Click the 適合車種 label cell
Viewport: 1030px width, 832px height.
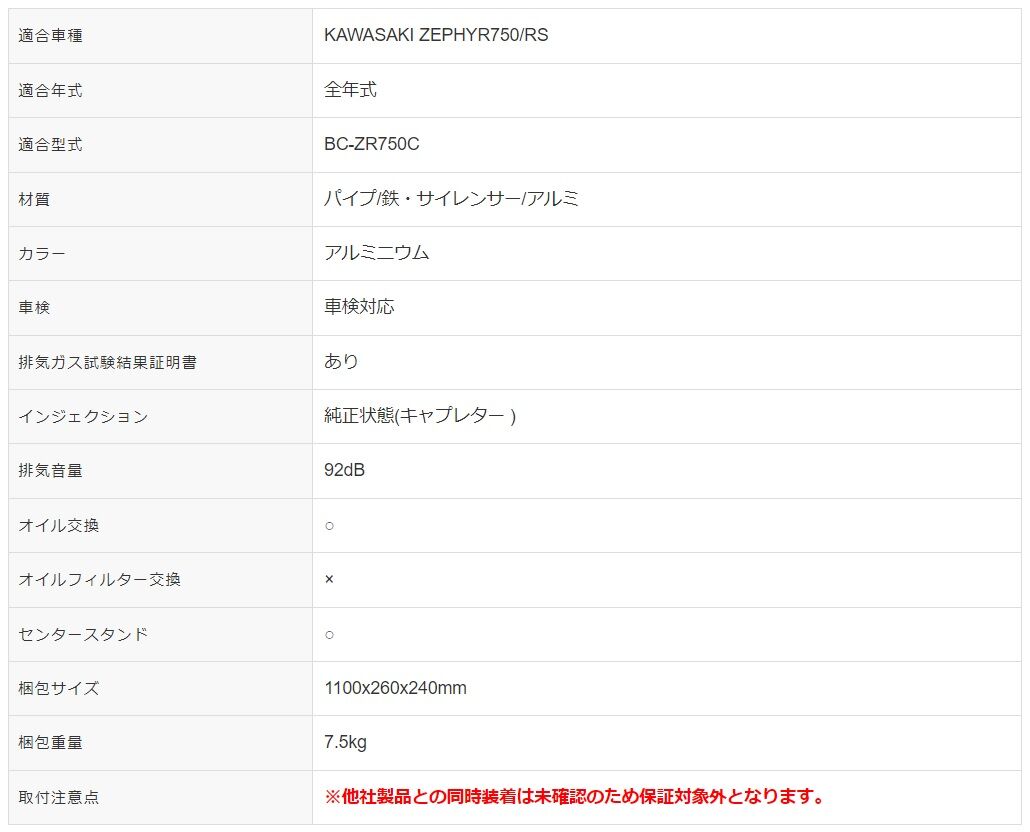pyautogui.click(x=51, y=35)
